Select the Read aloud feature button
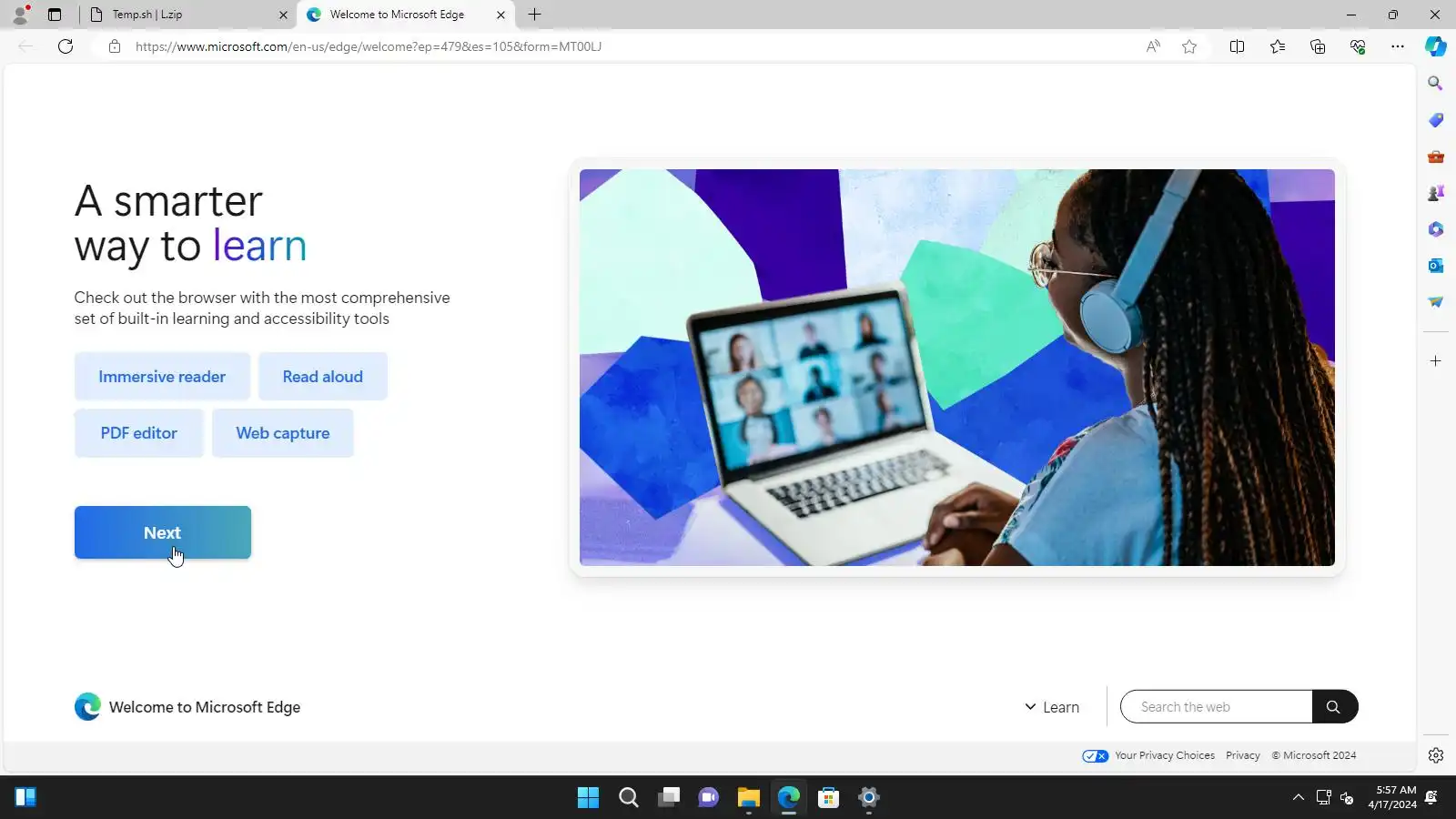The image size is (1456, 819). coord(323,377)
